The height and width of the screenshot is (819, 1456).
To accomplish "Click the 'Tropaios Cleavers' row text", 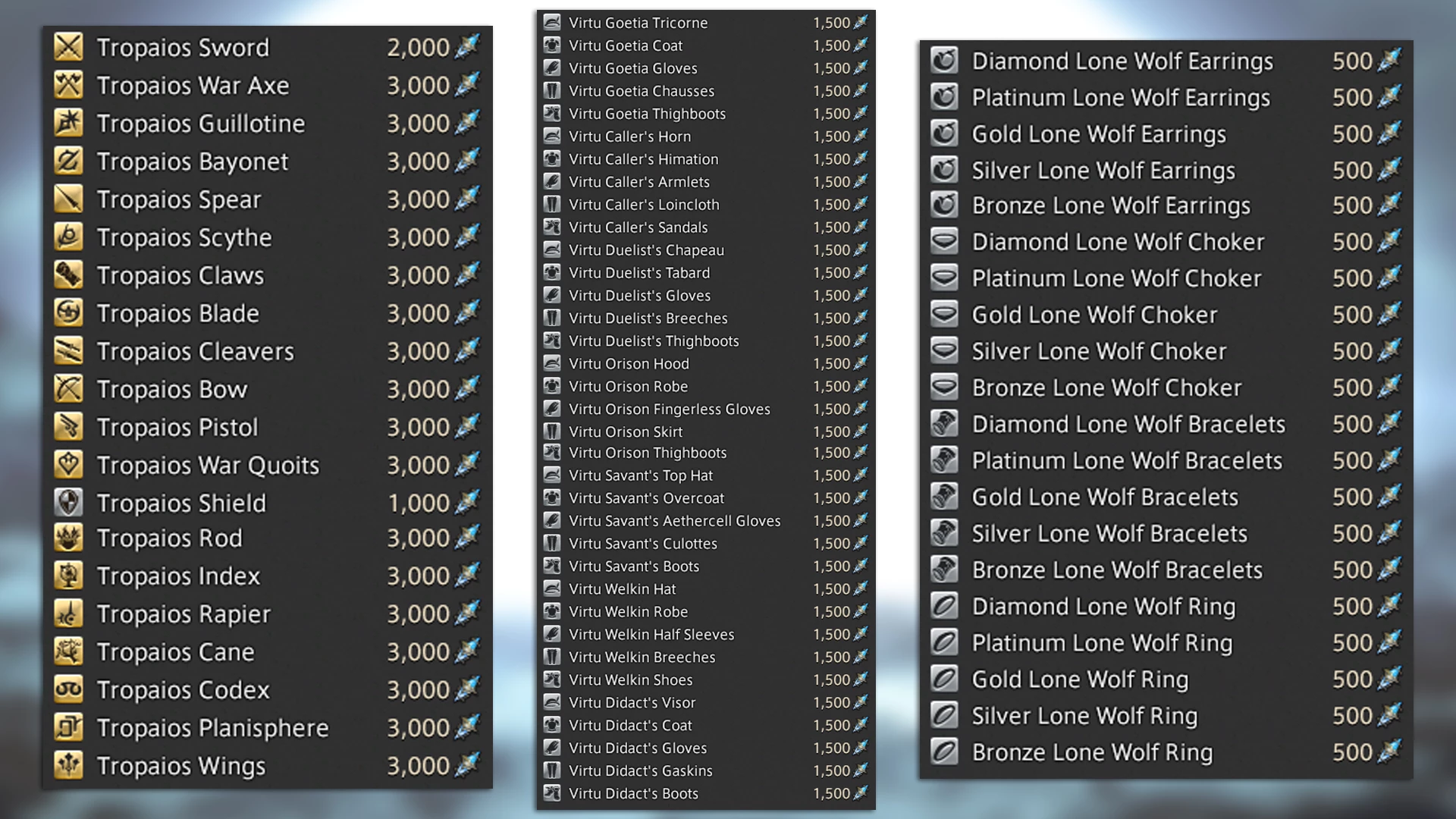I will (x=196, y=351).
